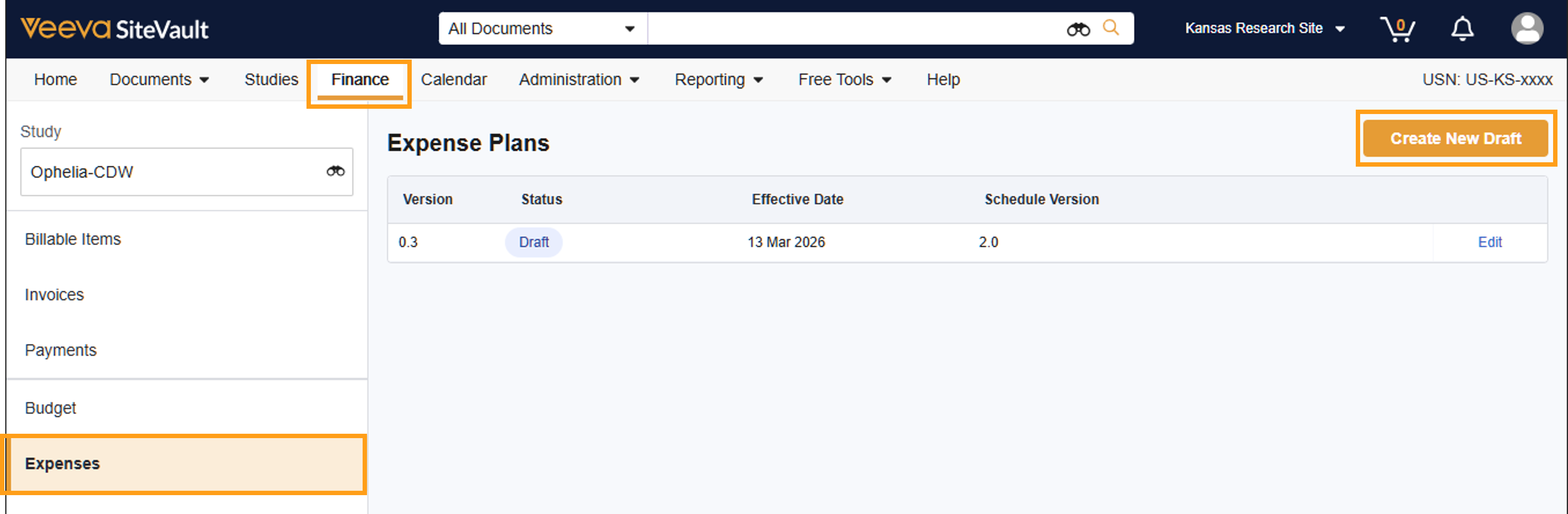Go to the Calendar tab
The image size is (1568, 514).
[x=453, y=80]
